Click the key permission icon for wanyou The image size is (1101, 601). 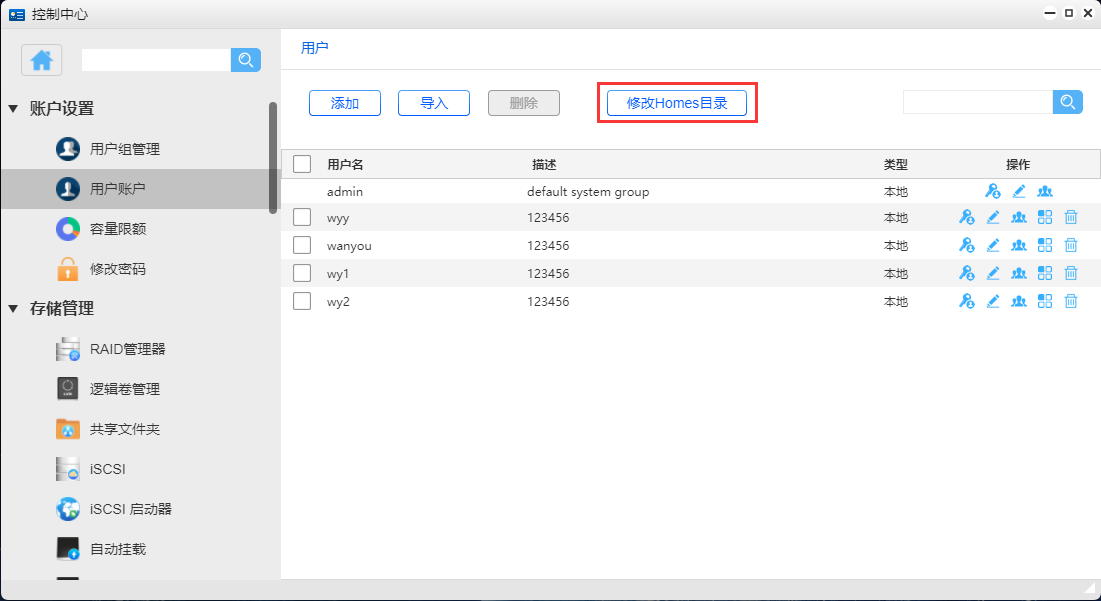(x=966, y=246)
